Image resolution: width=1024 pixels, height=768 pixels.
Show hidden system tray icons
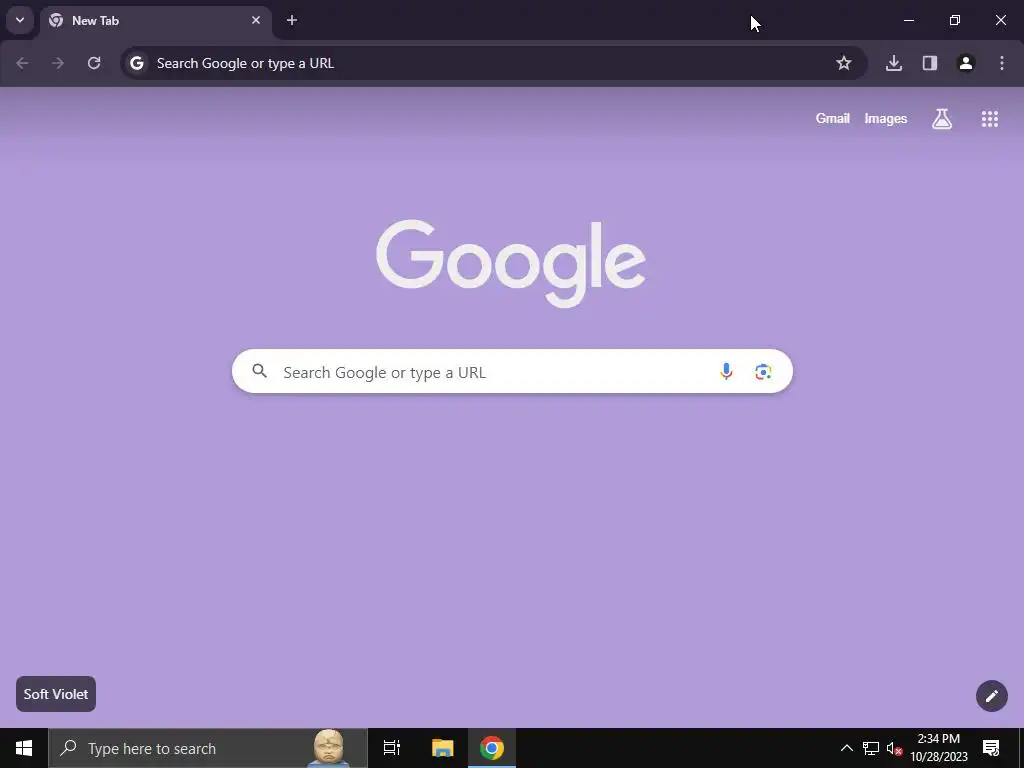(846, 748)
